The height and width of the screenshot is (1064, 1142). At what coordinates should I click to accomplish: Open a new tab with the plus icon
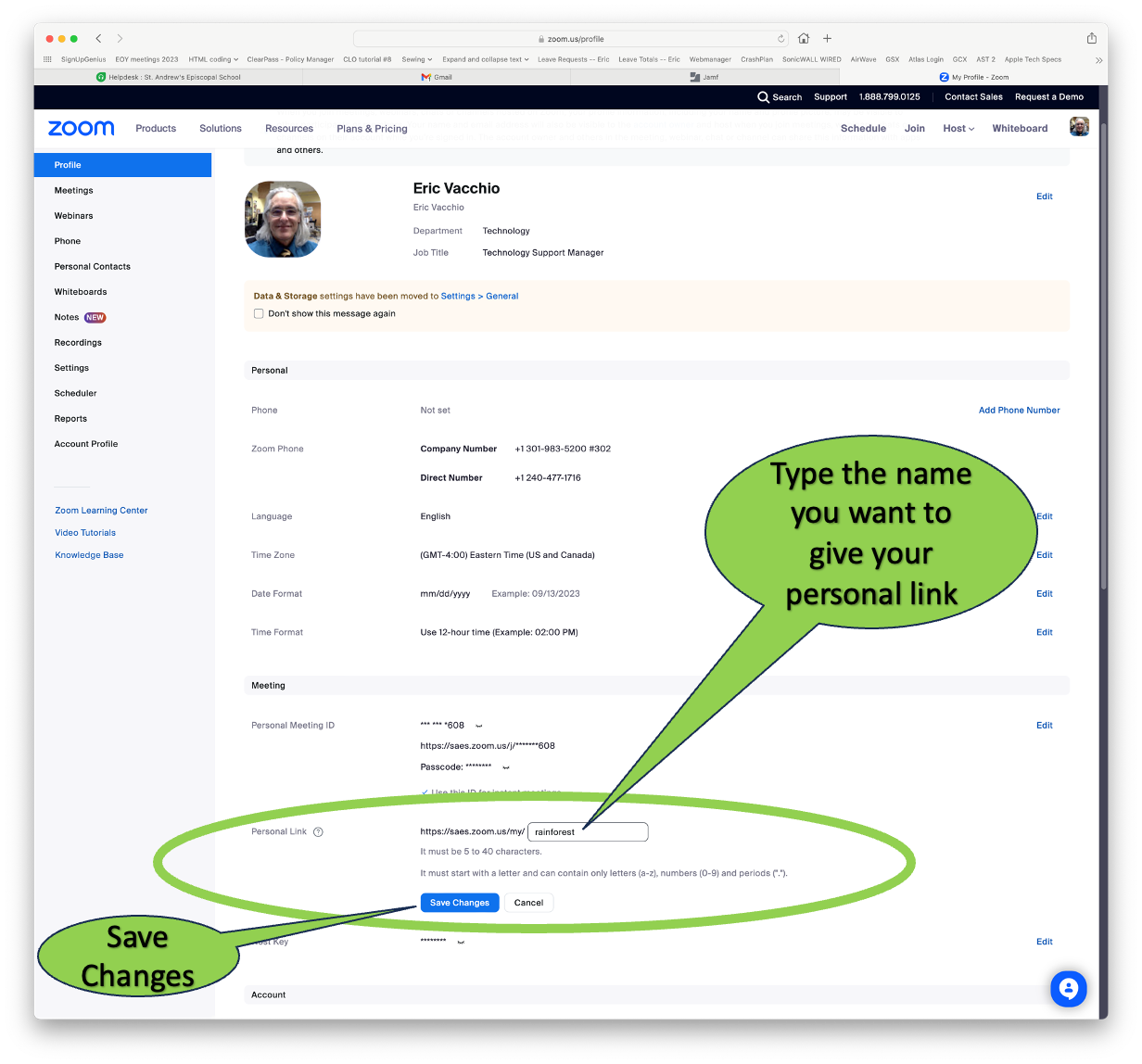(x=827, y=38)
